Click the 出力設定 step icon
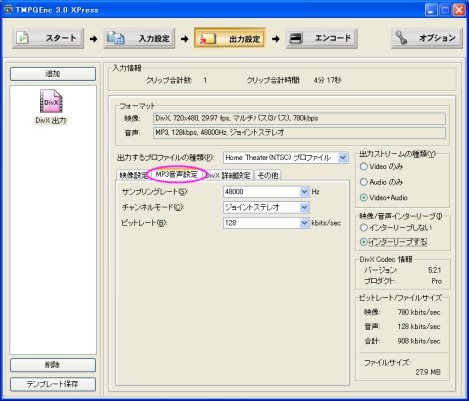 [x=207, y=39]
